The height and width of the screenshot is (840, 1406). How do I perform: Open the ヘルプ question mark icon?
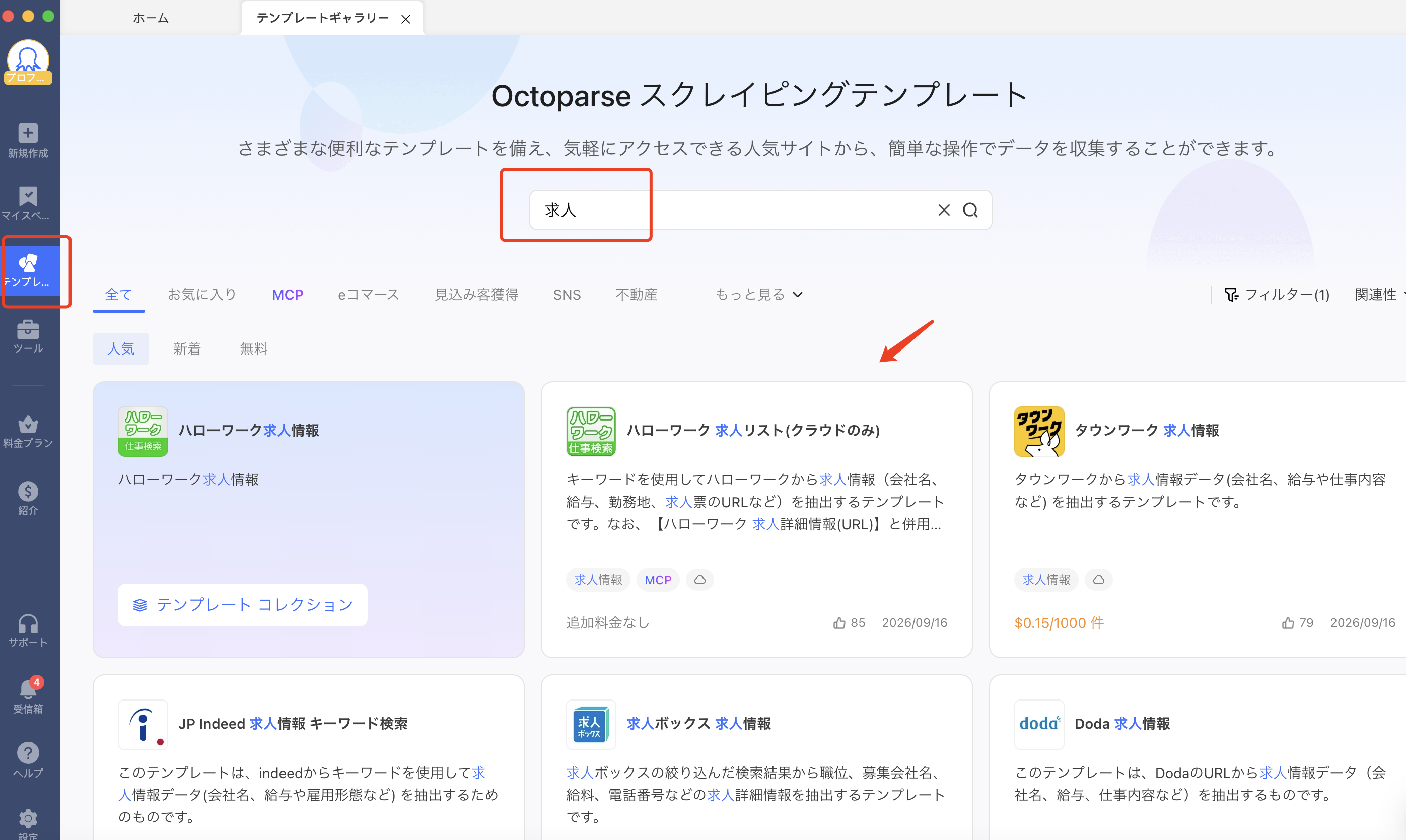point(28,753)
